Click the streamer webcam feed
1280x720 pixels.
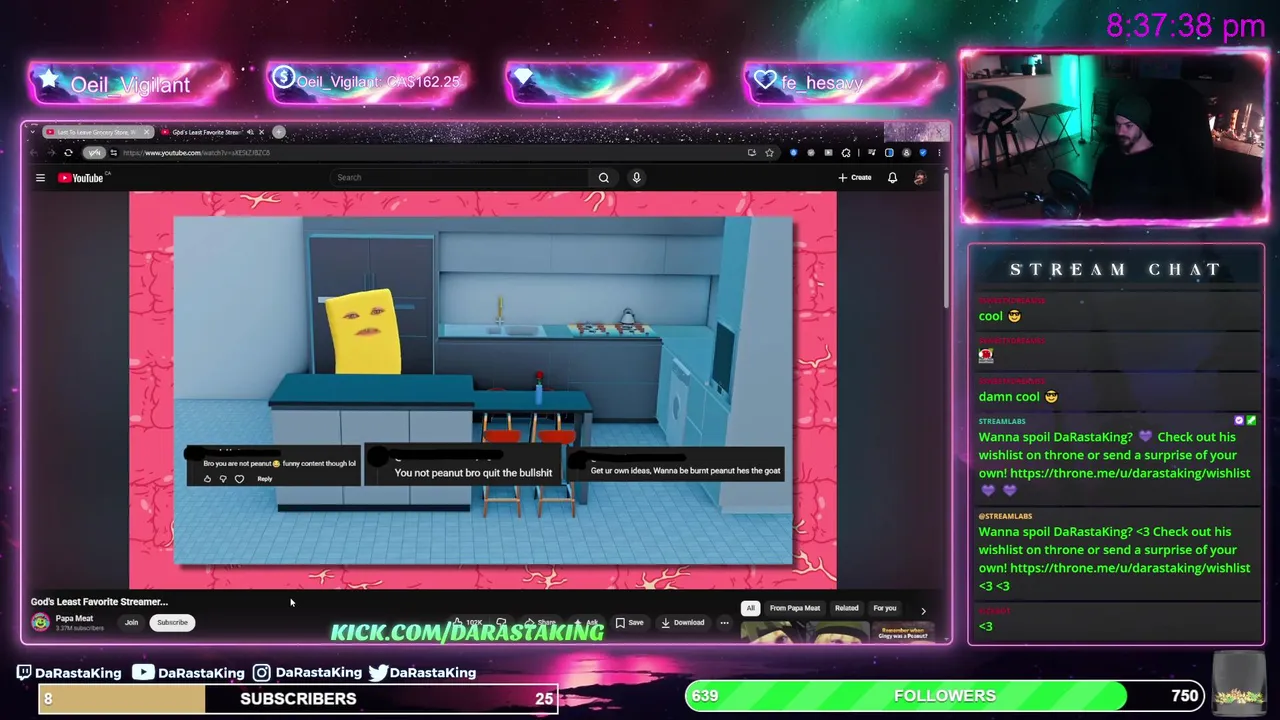1114,138
